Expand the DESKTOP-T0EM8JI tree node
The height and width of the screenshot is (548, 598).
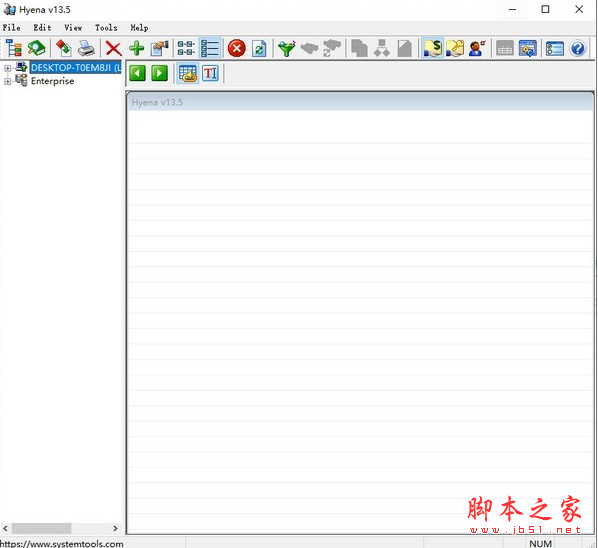[7, 68]
